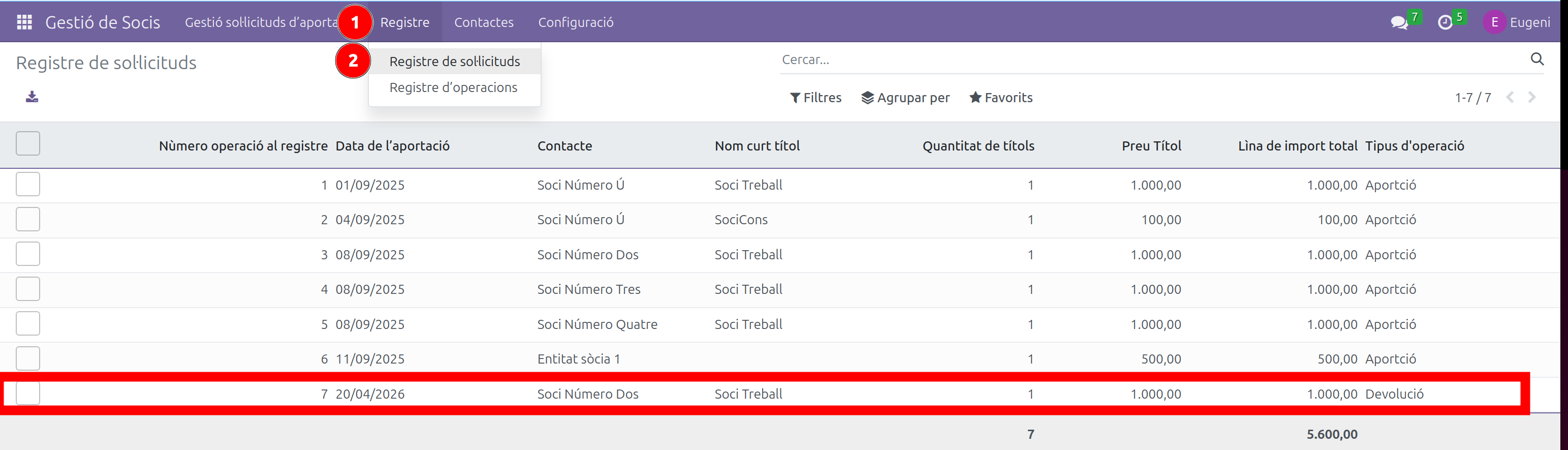The image size is (1568, 450).
Task: Click the user avatar E icon
Action: point(1494,22)
